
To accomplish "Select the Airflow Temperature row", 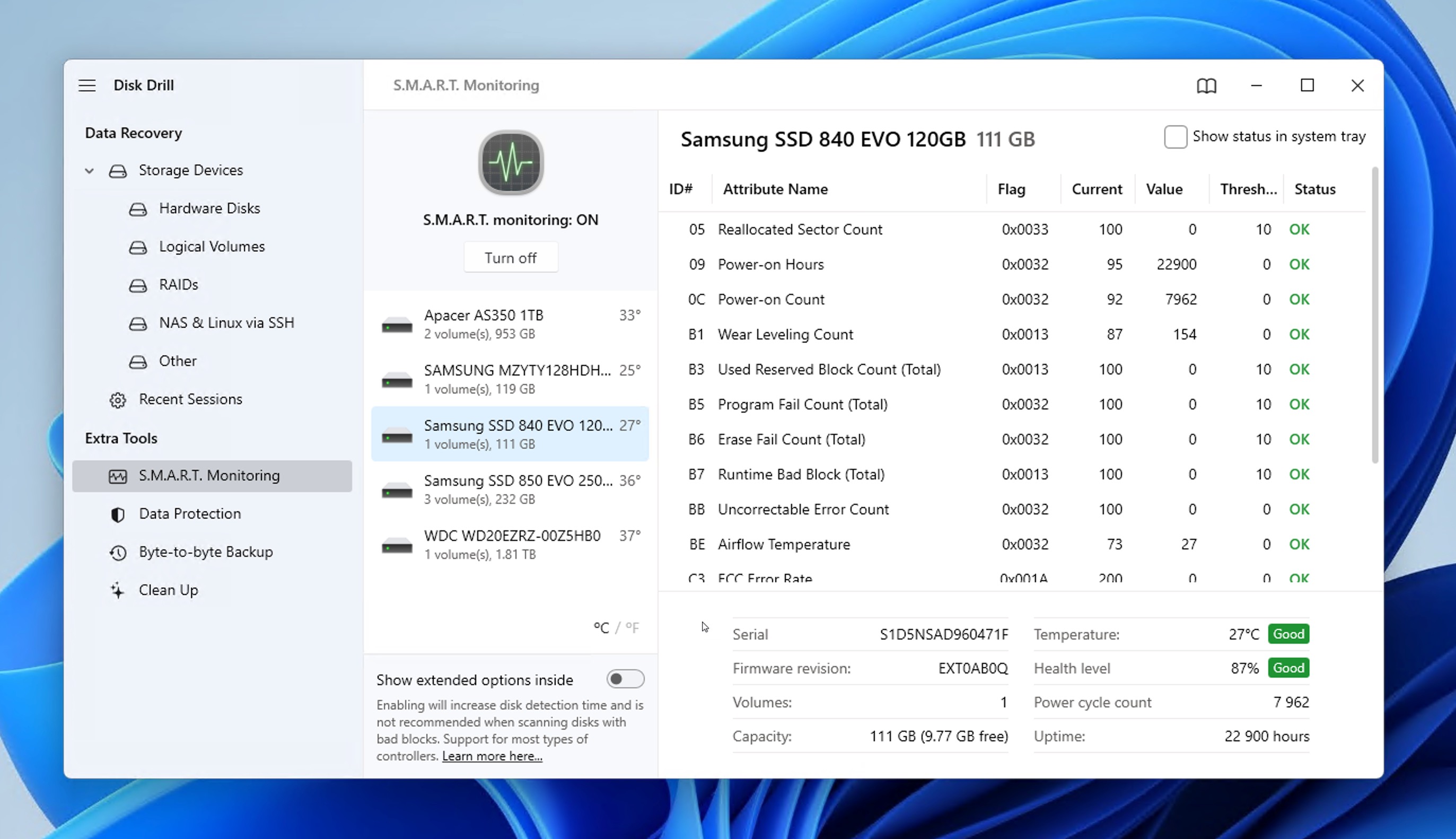I will 1012,544.
